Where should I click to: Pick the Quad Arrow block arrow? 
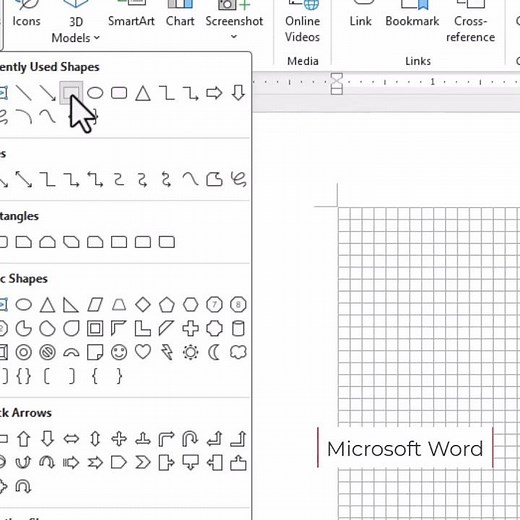[x=119, y=439]
